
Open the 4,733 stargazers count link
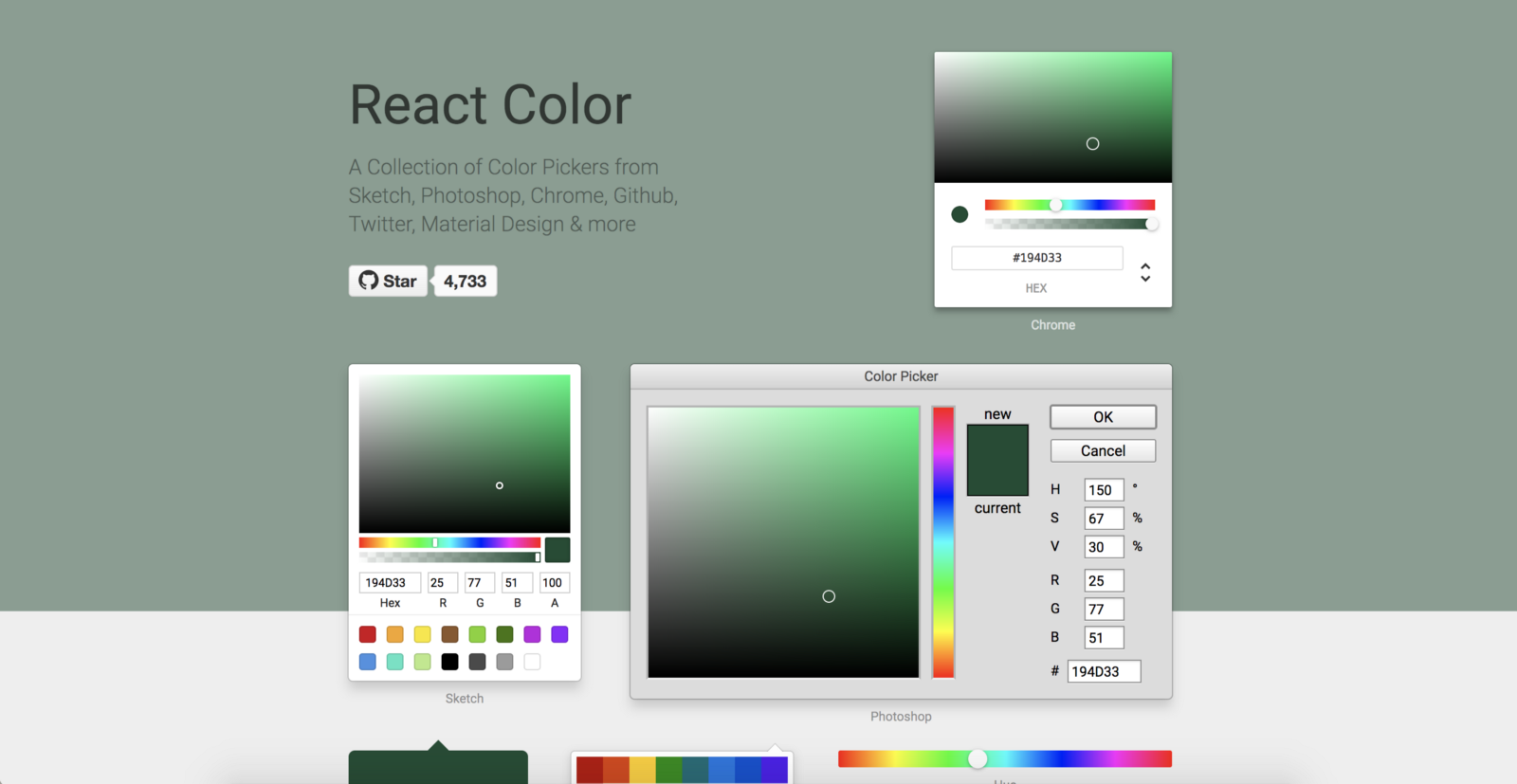click(465, 282)
